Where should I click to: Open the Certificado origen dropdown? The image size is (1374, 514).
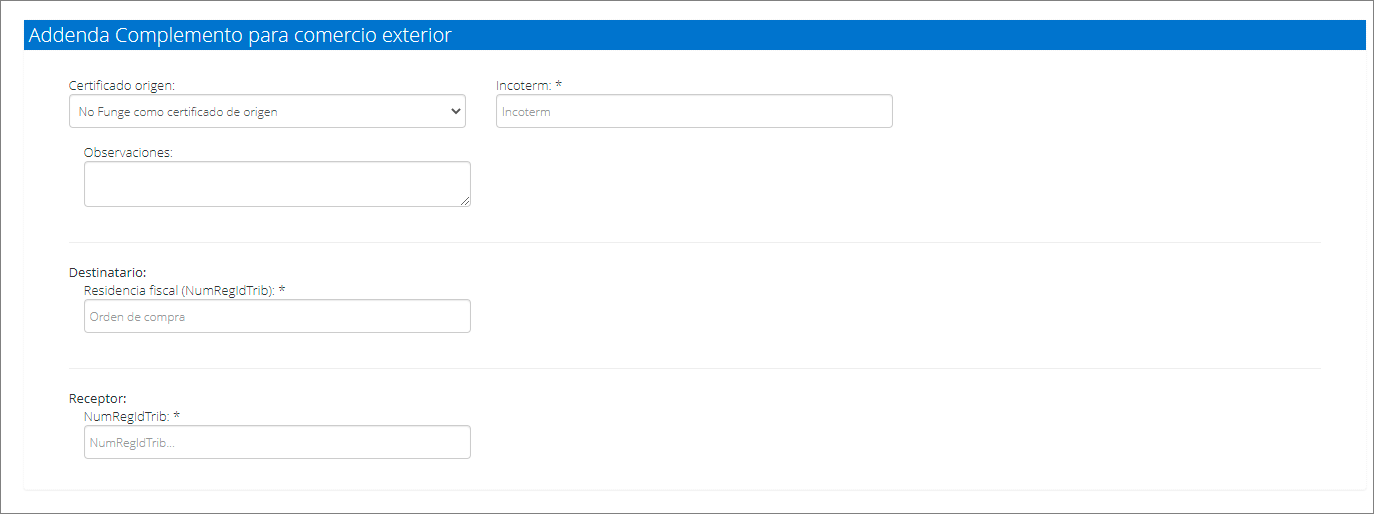click(x=266, y=112)
